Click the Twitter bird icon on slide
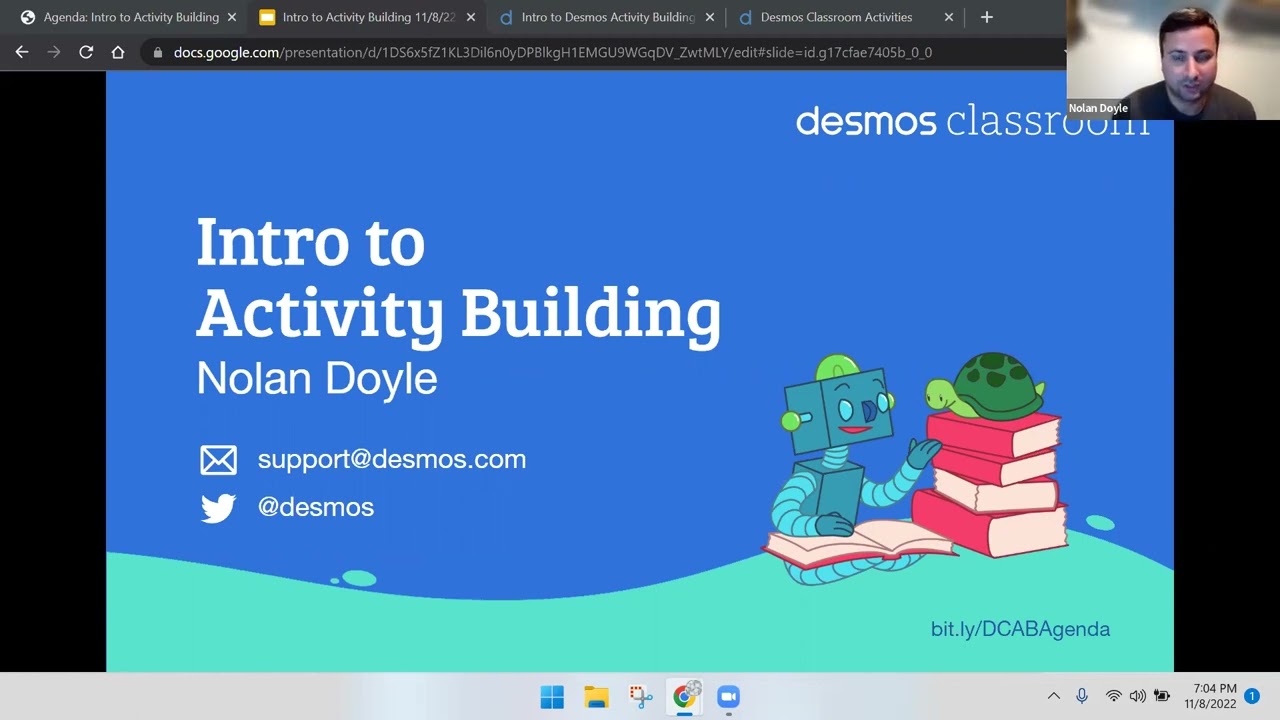This screenshot has height=720, width=1280. (x=218, y=508)
